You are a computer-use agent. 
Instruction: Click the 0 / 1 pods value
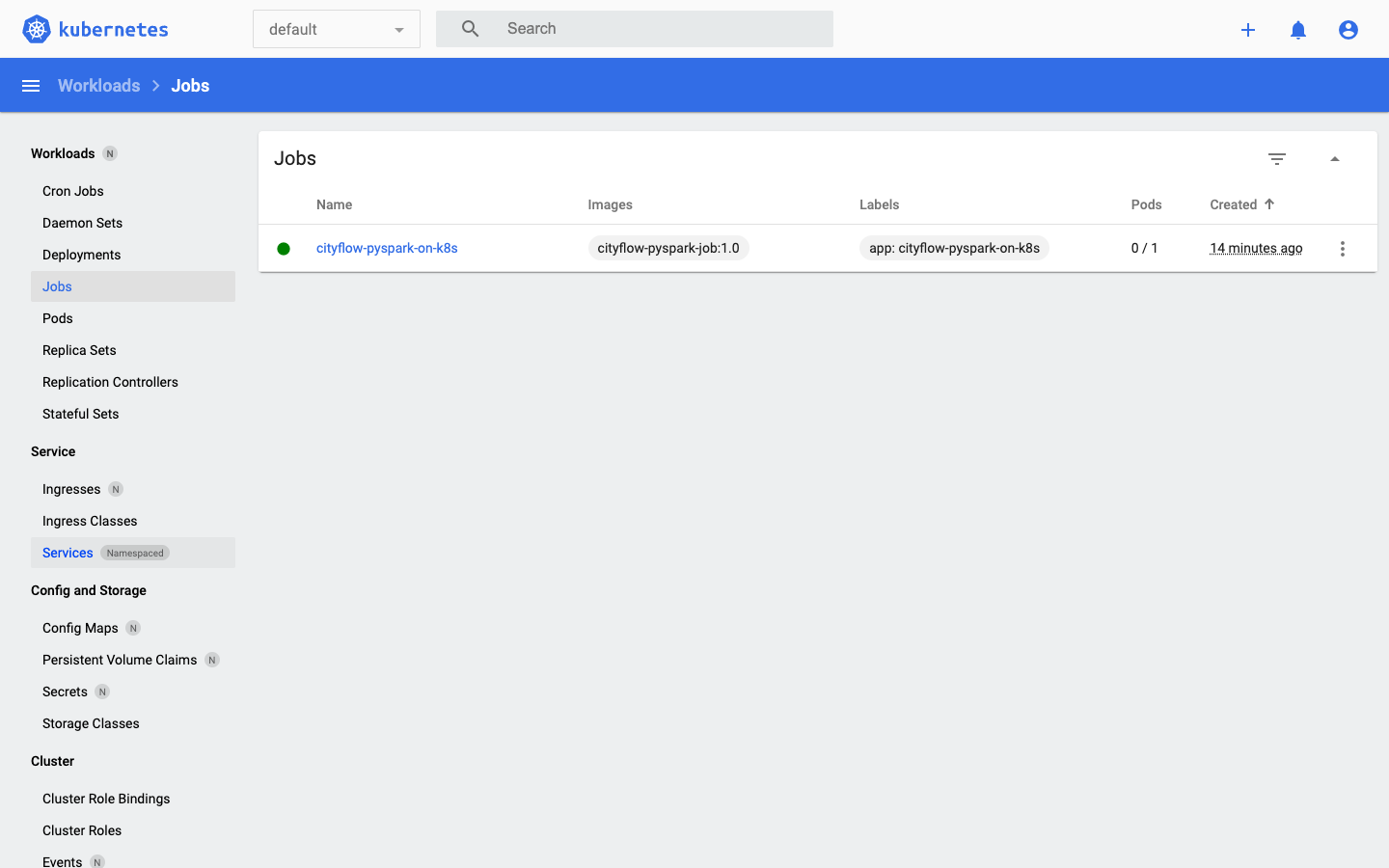pyautogui.click(x=1145, y=248)
